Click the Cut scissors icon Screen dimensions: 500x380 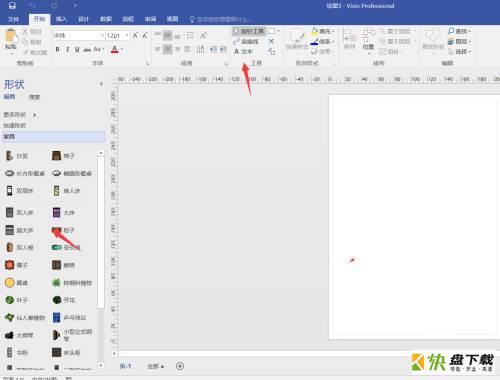click(x=25, y=32)
